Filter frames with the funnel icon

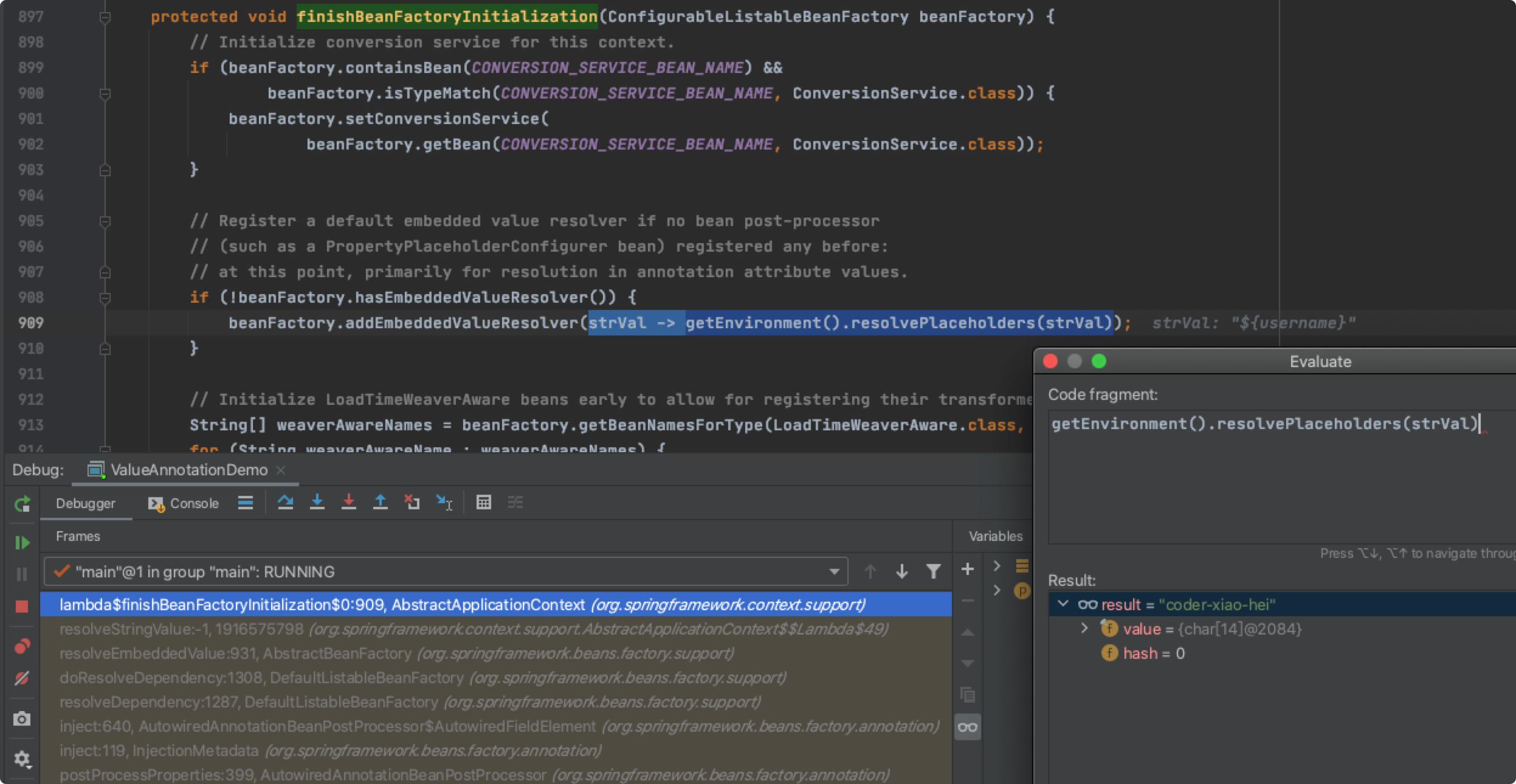[x=934, y=571]
